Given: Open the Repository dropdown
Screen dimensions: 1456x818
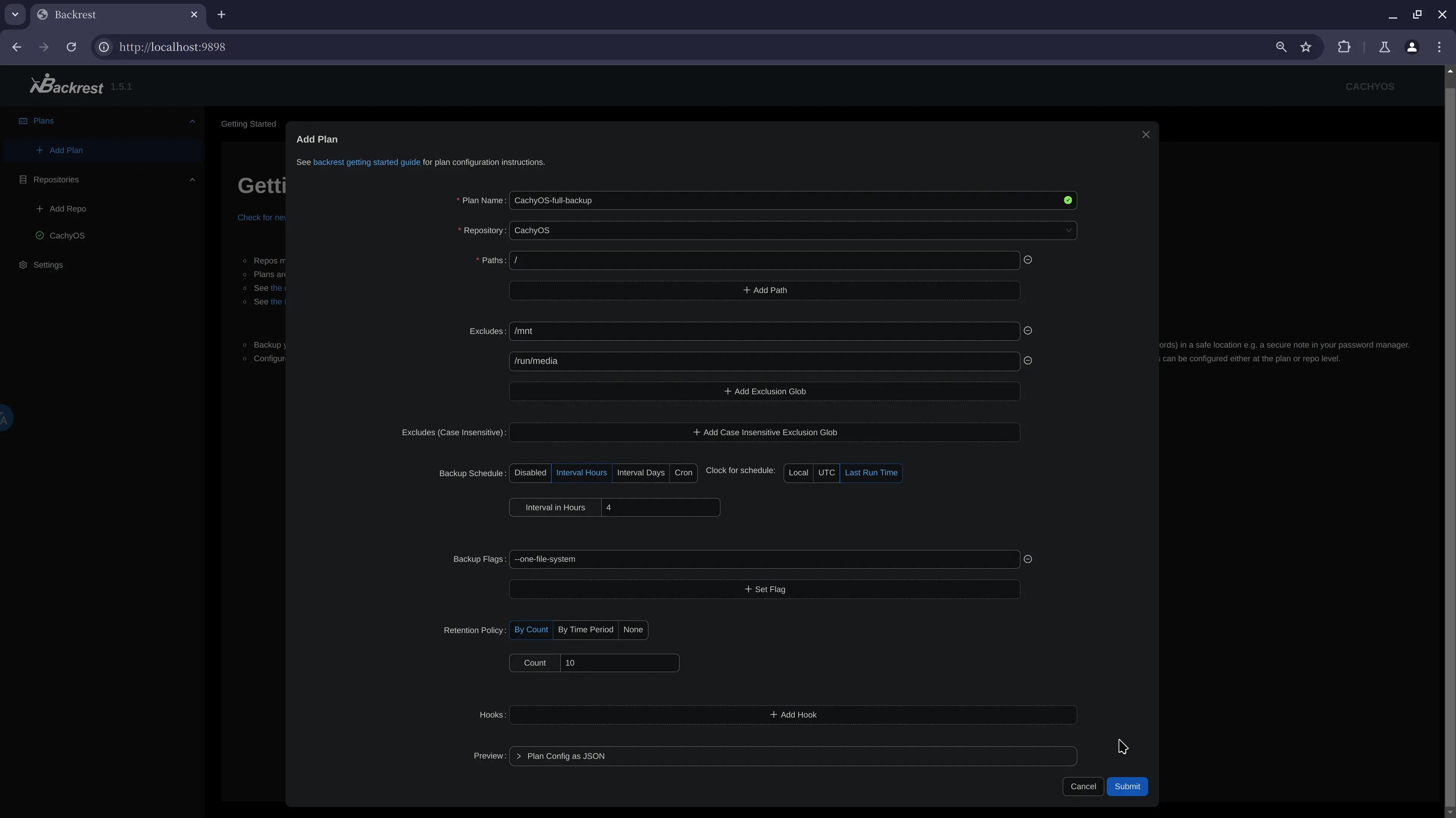Looking at the screenshot, I should pos(792,230).
